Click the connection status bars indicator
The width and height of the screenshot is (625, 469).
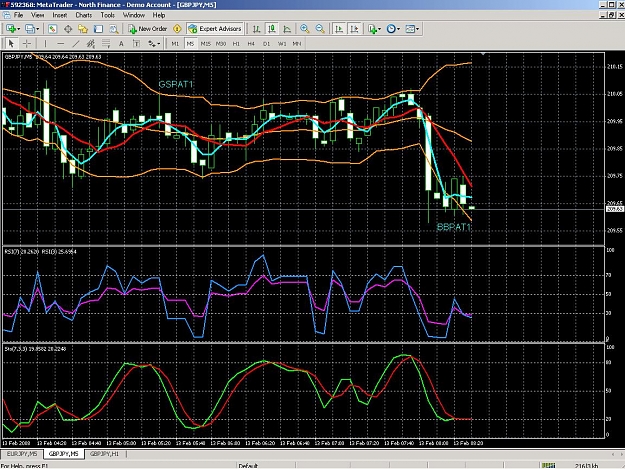[548, 465]
